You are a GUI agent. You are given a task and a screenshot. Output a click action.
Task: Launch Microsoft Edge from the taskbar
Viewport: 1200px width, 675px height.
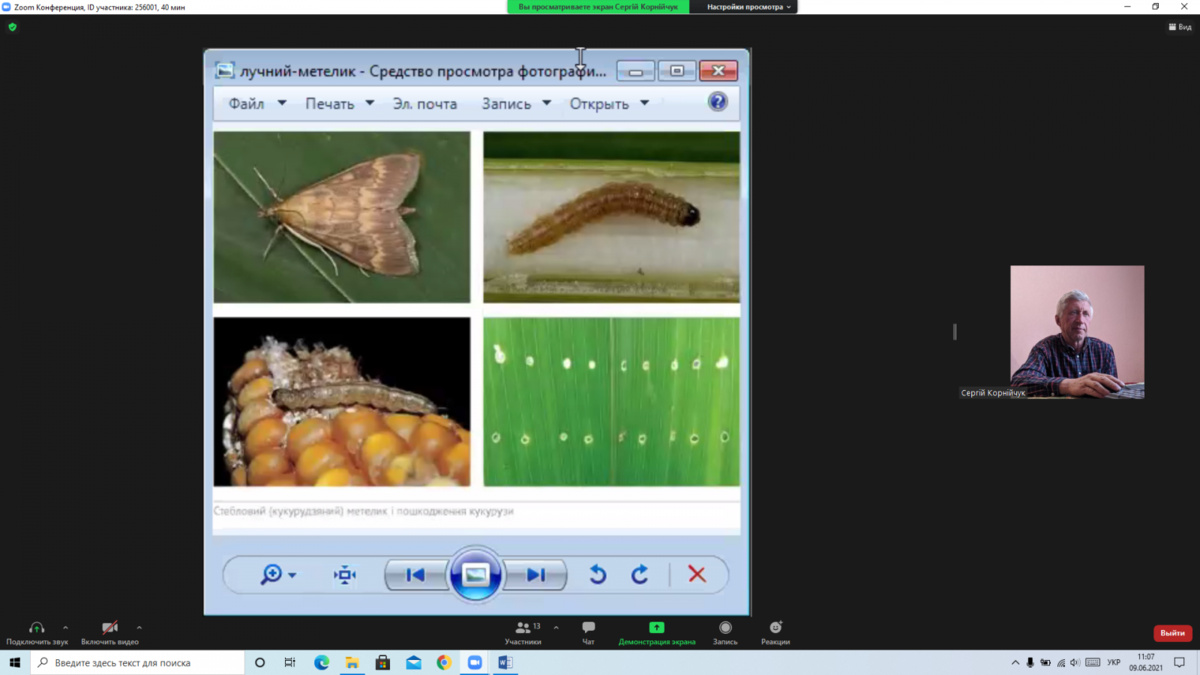pos(322,662)
